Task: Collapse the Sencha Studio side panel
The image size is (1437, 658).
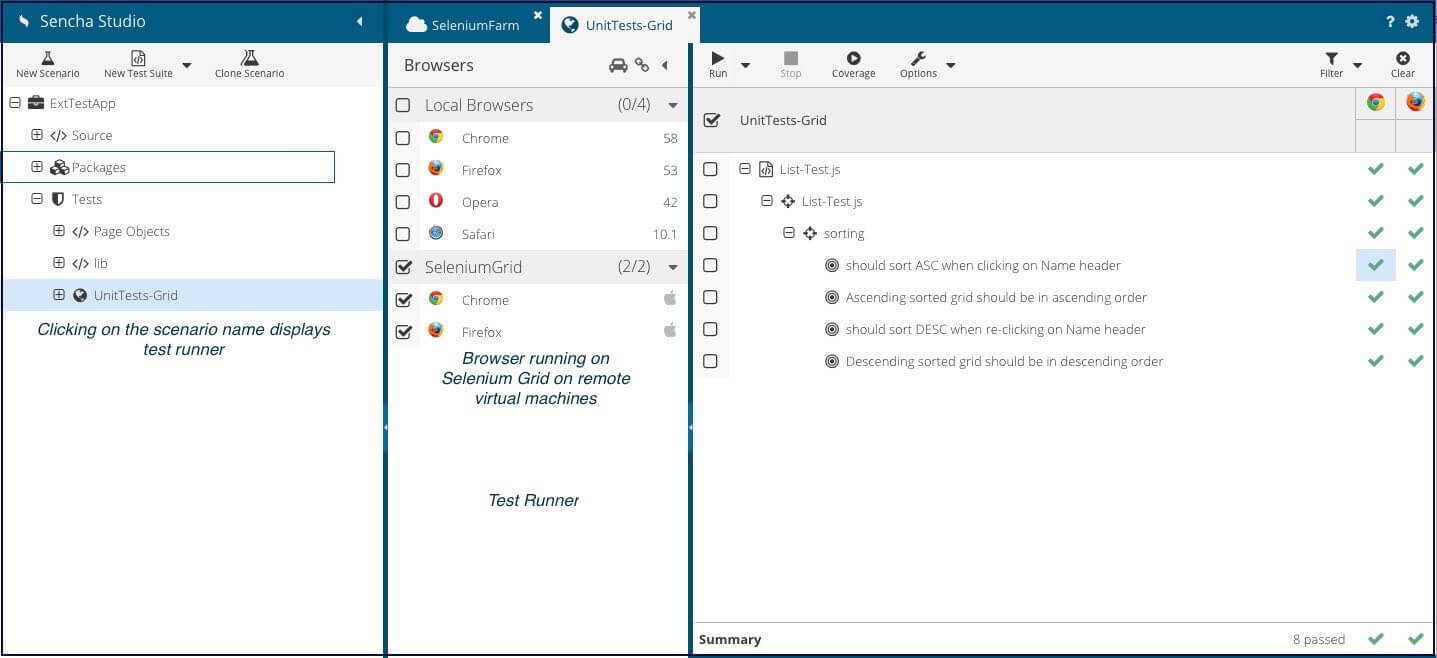Action: 359,21
